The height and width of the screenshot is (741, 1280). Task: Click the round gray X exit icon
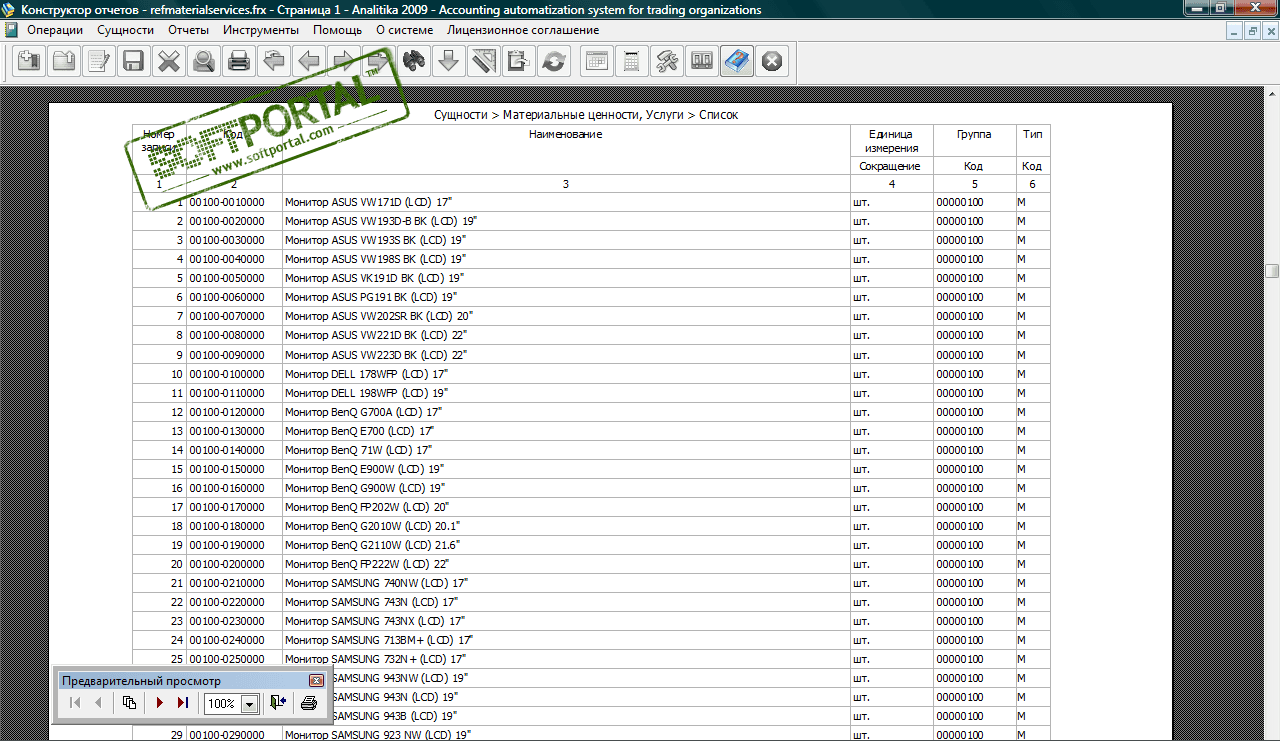pos(771,62)
